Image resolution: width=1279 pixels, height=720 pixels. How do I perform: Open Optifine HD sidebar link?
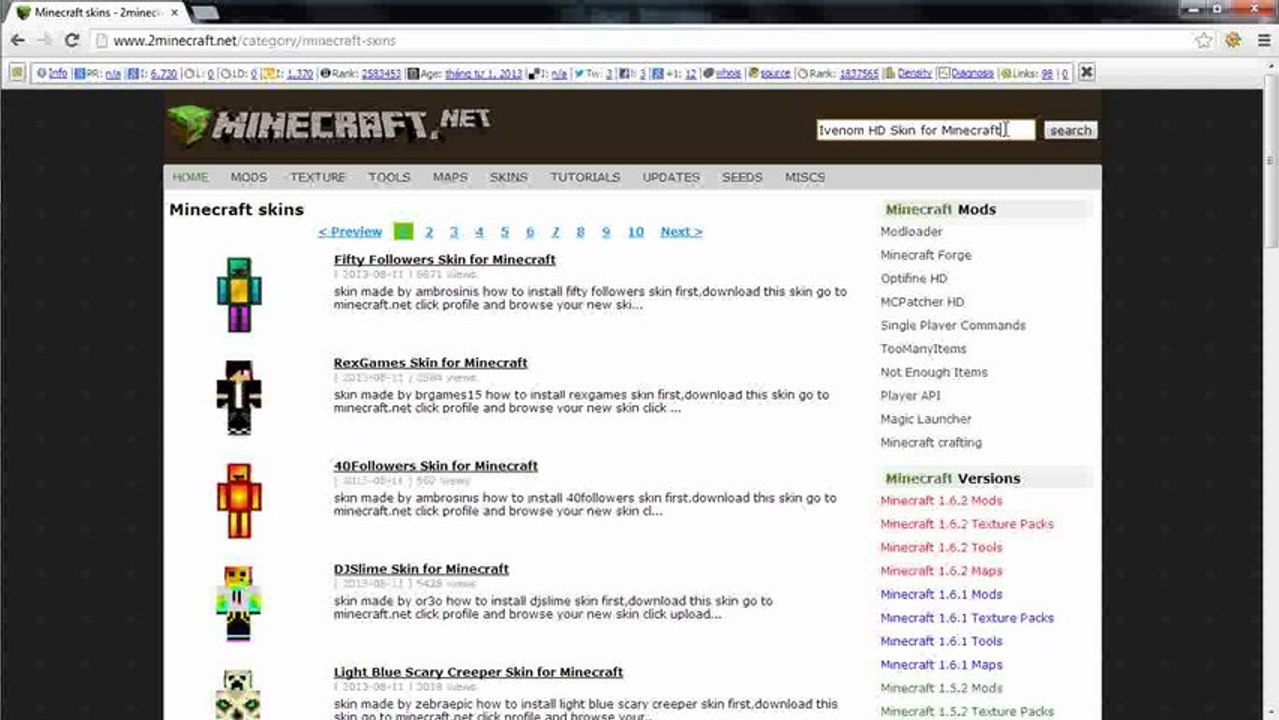tap(914, 279)
